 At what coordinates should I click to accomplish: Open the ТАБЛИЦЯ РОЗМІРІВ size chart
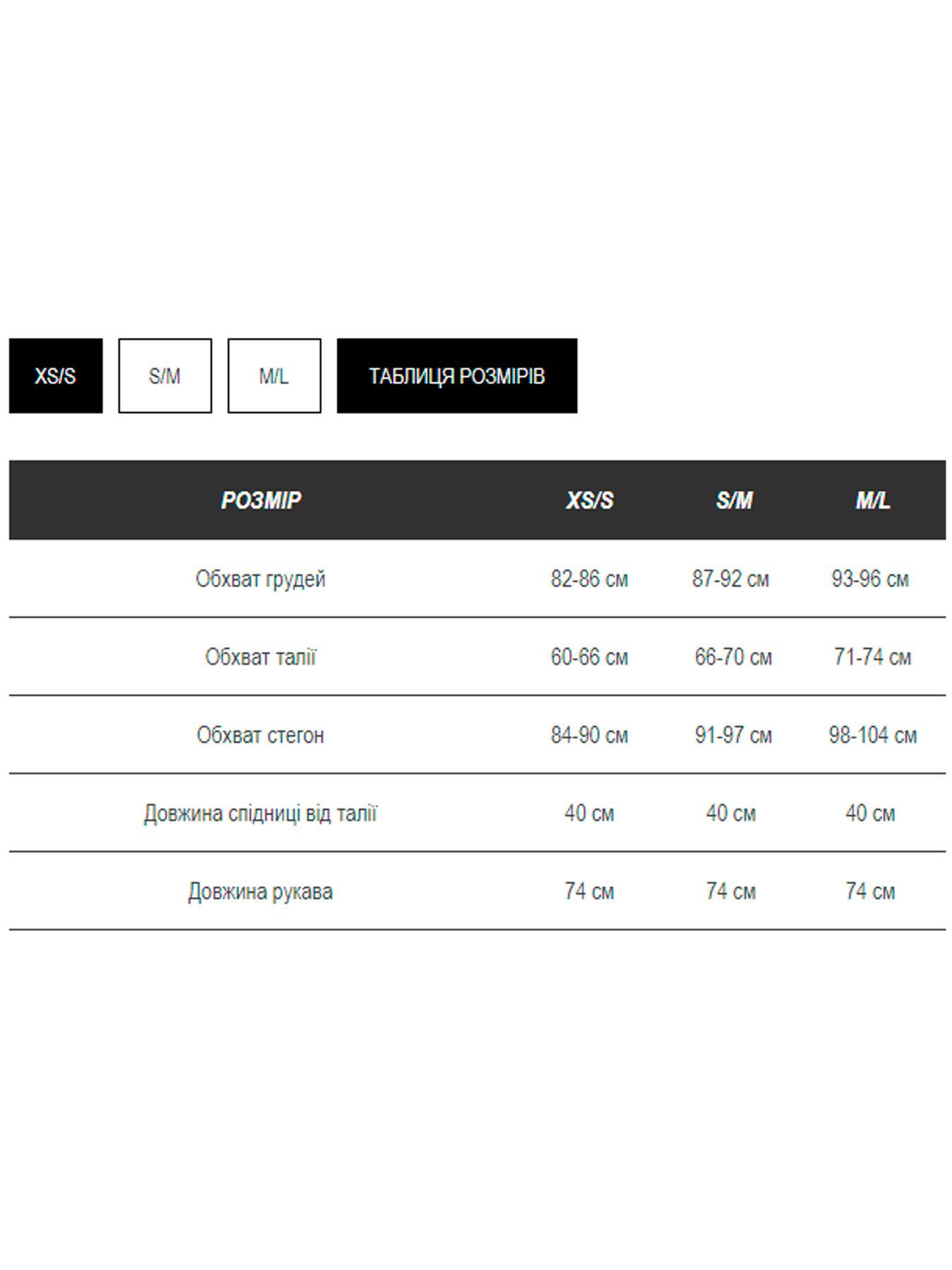pos(457,375)
